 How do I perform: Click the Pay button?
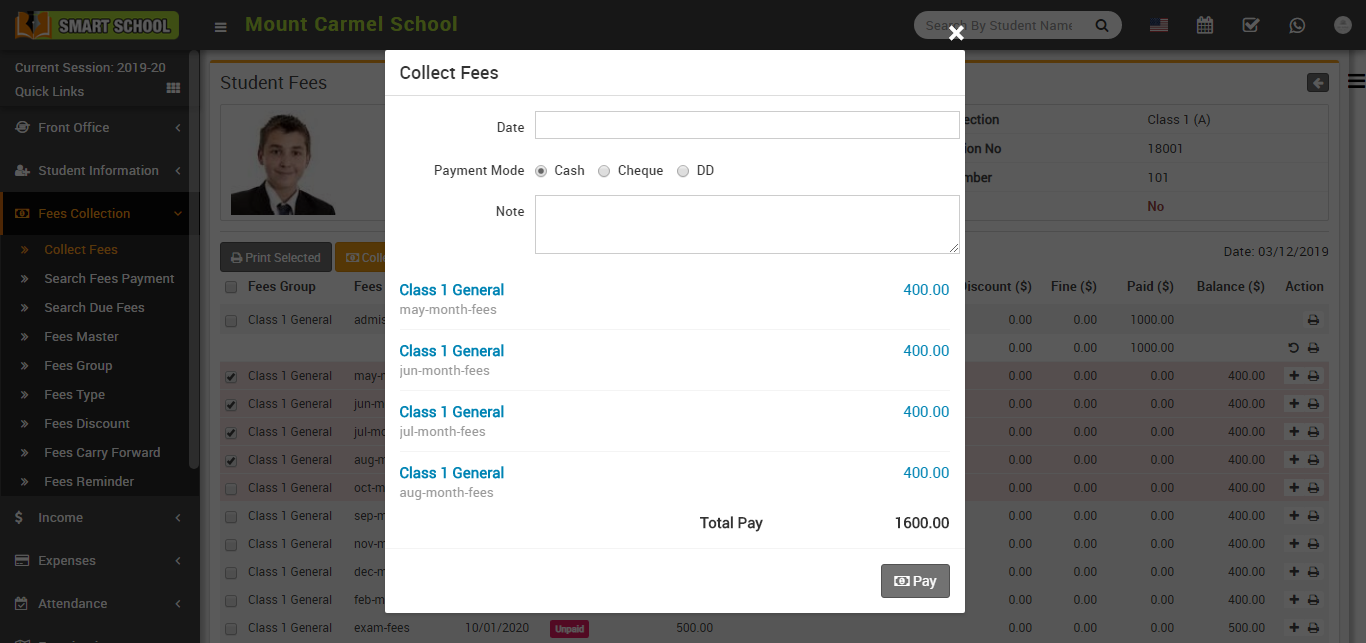(915, 581)
